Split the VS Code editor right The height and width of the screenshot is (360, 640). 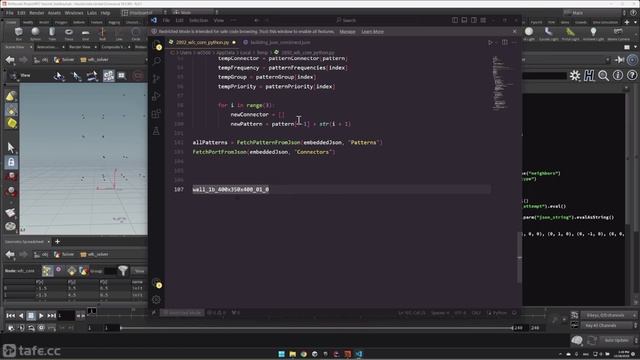(x=505, y=42)
